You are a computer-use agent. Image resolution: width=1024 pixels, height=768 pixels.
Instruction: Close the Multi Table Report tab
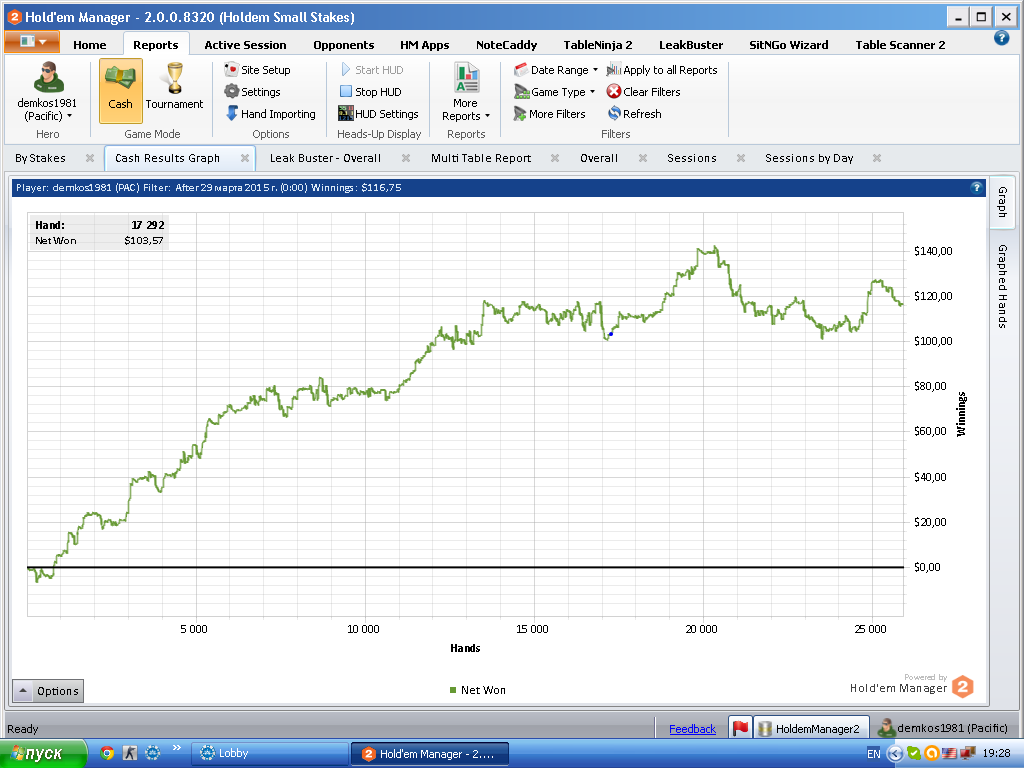[x=555, y=158]
